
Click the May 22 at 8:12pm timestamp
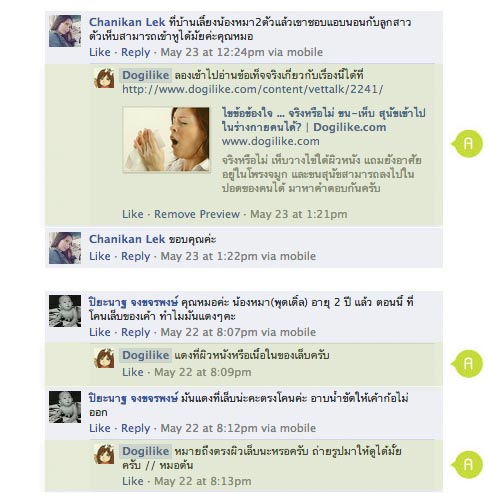(x=209, y=428)
